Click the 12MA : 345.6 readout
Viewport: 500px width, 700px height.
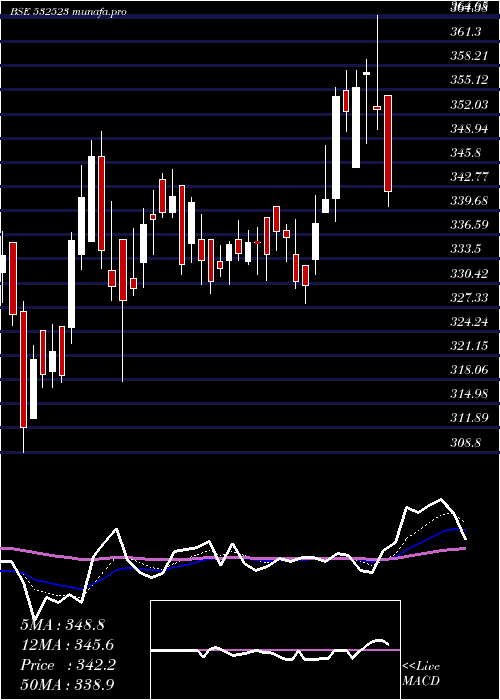pos(67,645)
